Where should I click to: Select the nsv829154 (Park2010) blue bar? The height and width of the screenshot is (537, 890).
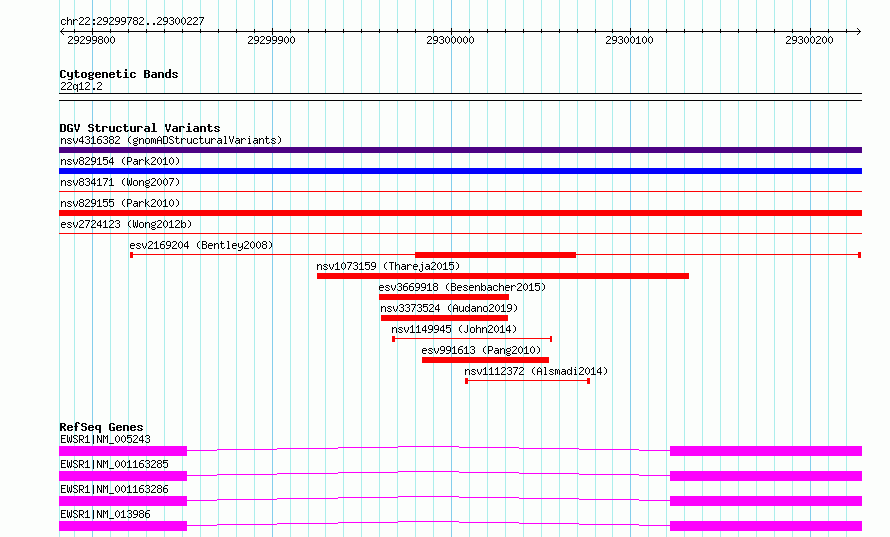pos(460,171)
